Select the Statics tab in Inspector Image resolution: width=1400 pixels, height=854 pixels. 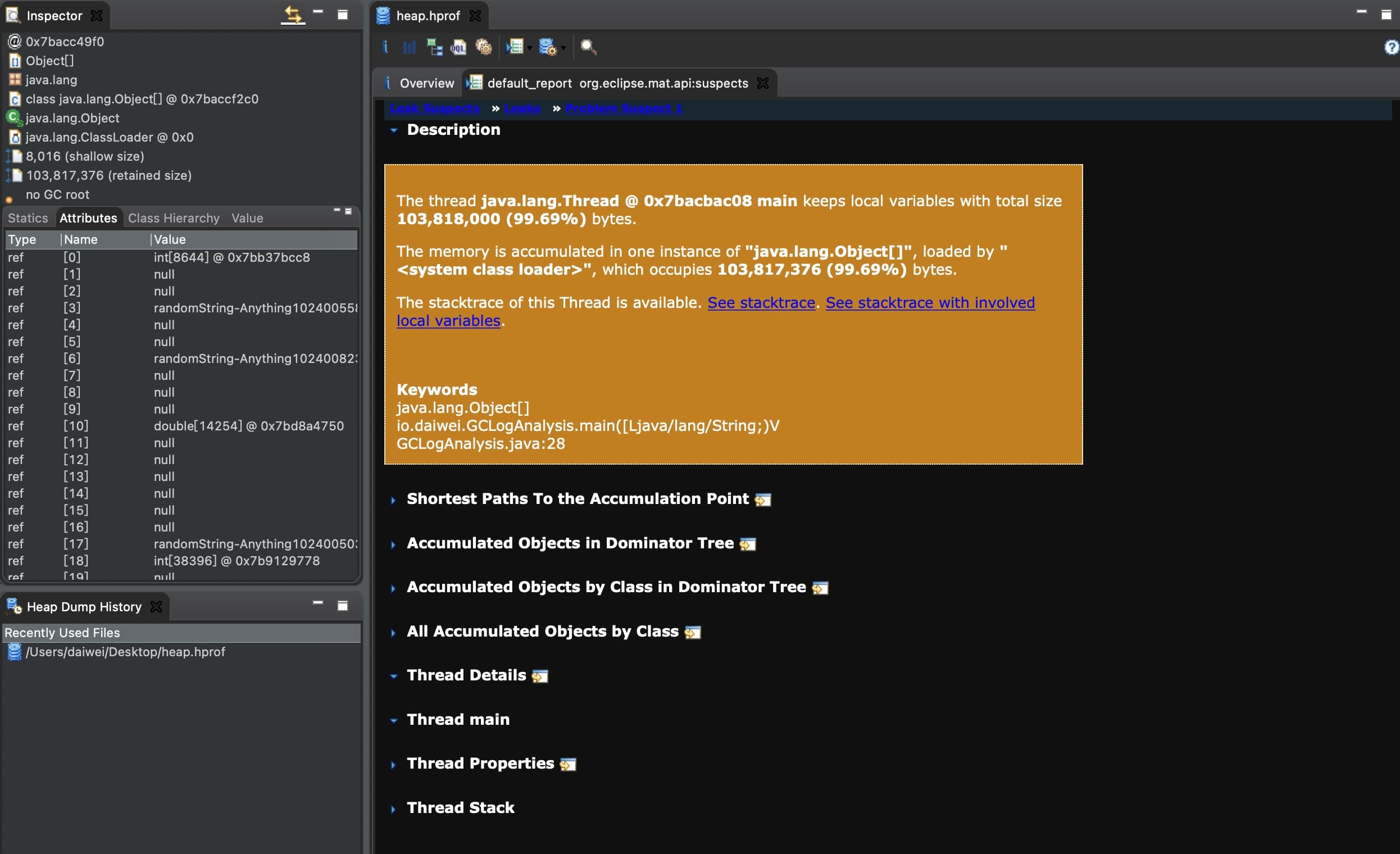[x=28, y=218]
